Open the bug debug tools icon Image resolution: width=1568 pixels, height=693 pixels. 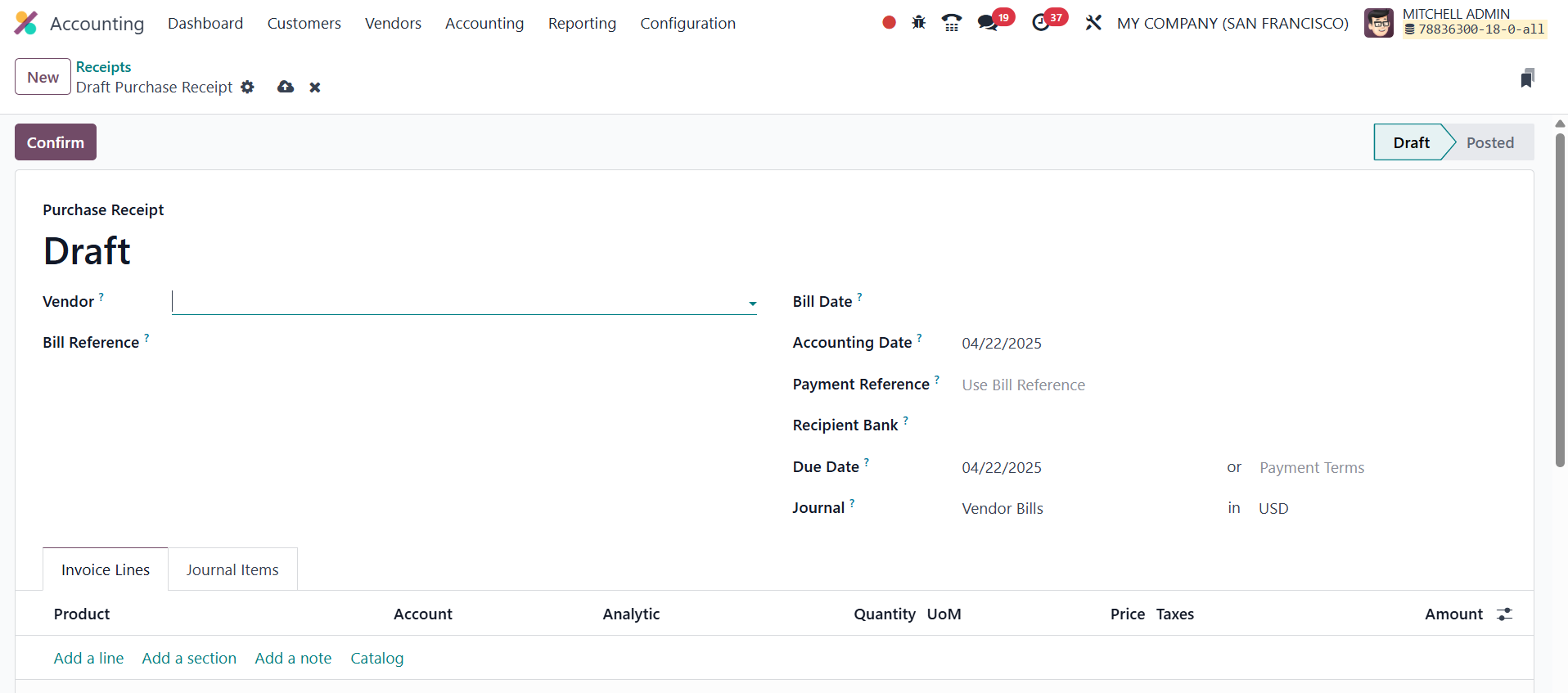919,23
